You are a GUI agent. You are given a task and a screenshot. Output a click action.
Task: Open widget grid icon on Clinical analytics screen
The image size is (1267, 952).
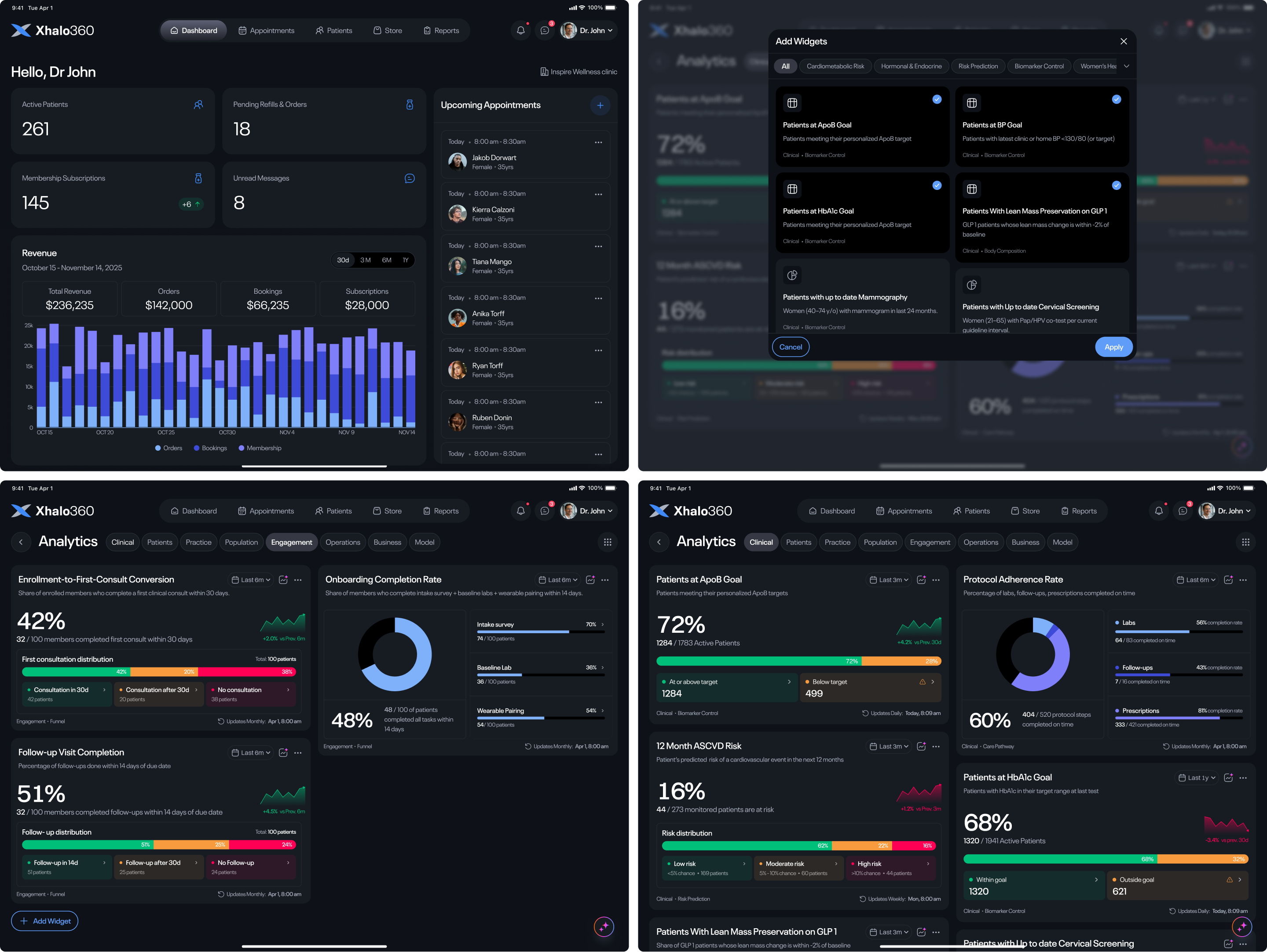coord(1245,542)
